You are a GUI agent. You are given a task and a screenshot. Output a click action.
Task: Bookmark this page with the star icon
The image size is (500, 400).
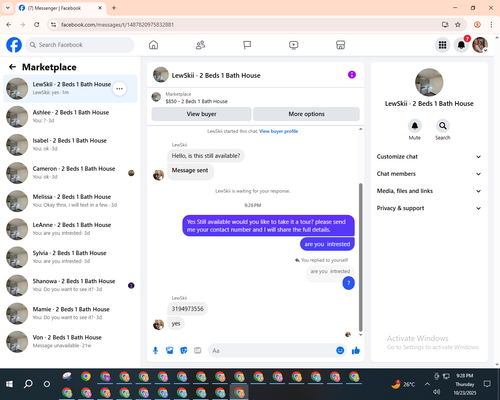pyautogui.click(x=458, y=25)
